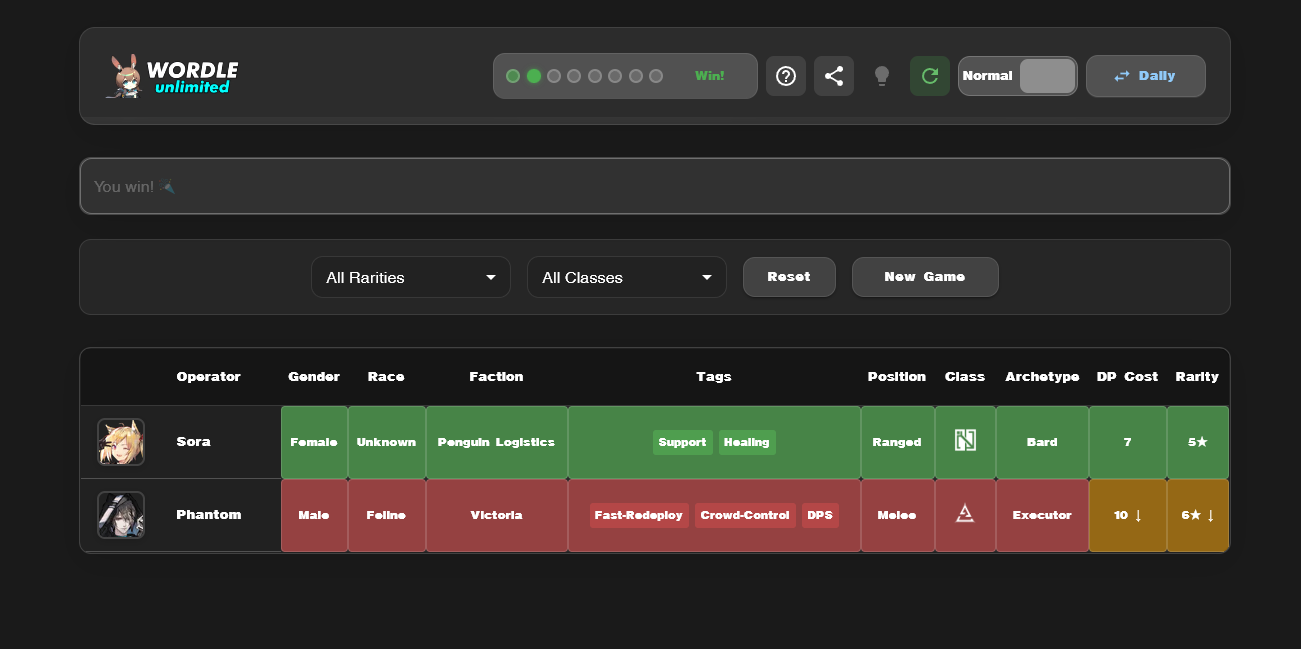This screenshot has height=649, width=1301.
Task: Click Sora's Supporter class icon
Action: (x=965, y=441)
